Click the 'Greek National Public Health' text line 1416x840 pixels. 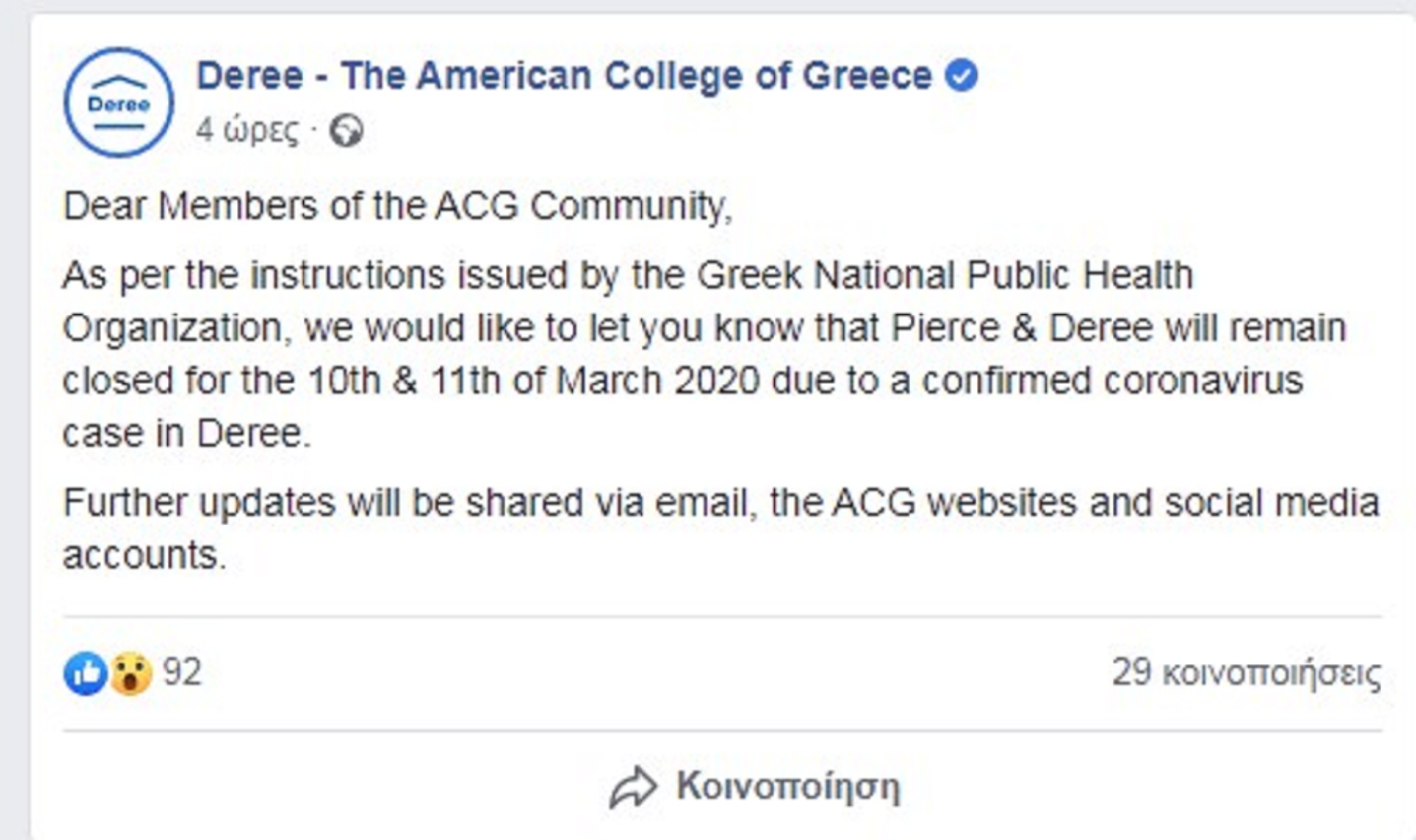[x=945, y=274]
